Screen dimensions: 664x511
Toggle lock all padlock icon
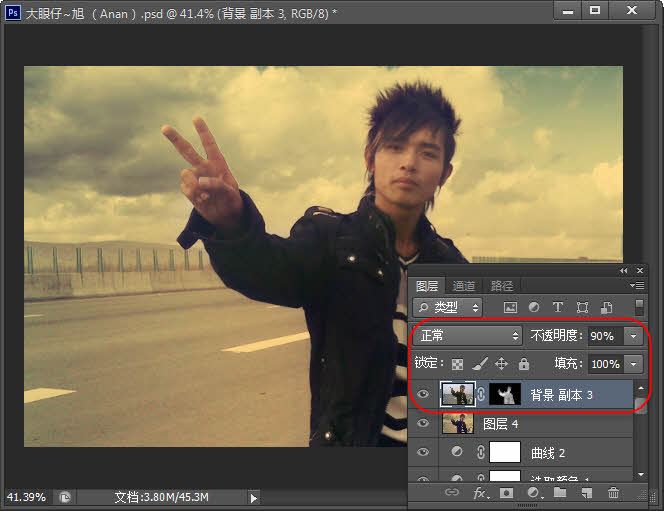(523, 364)
